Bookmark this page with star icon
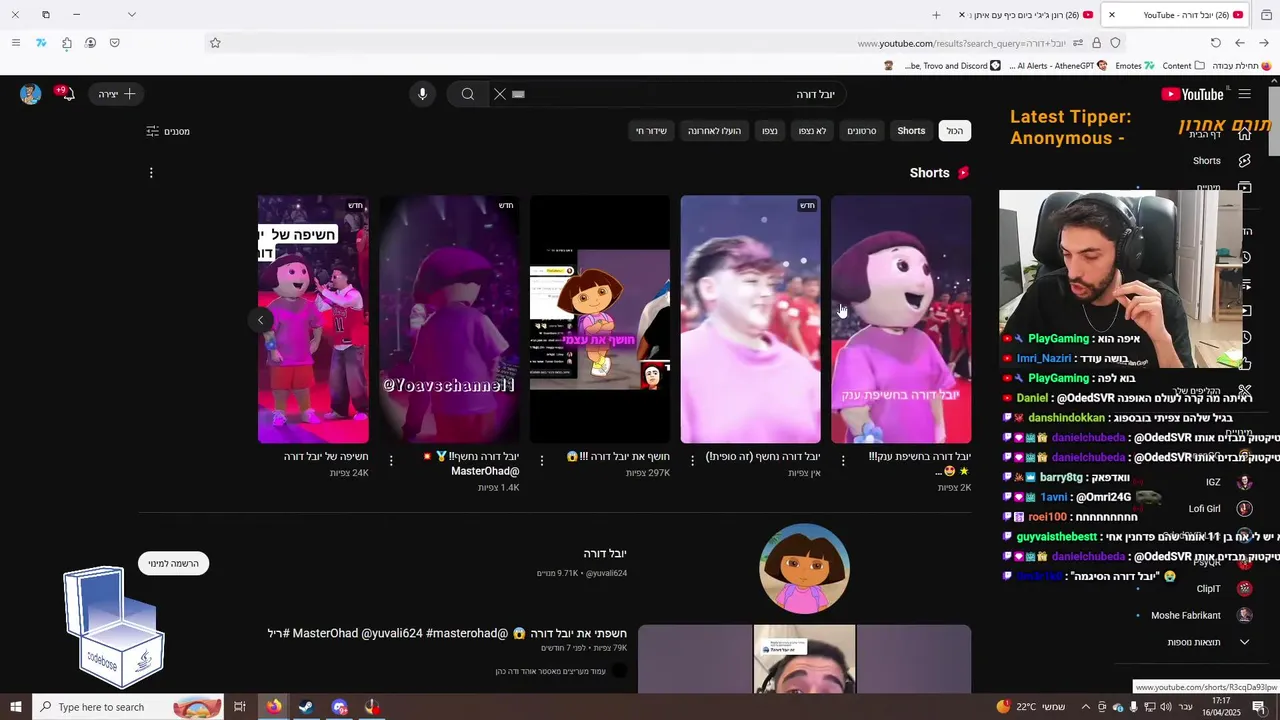The width and height of the screenshot is (1280, 720). pyautogui.click(x=215, y=43)
